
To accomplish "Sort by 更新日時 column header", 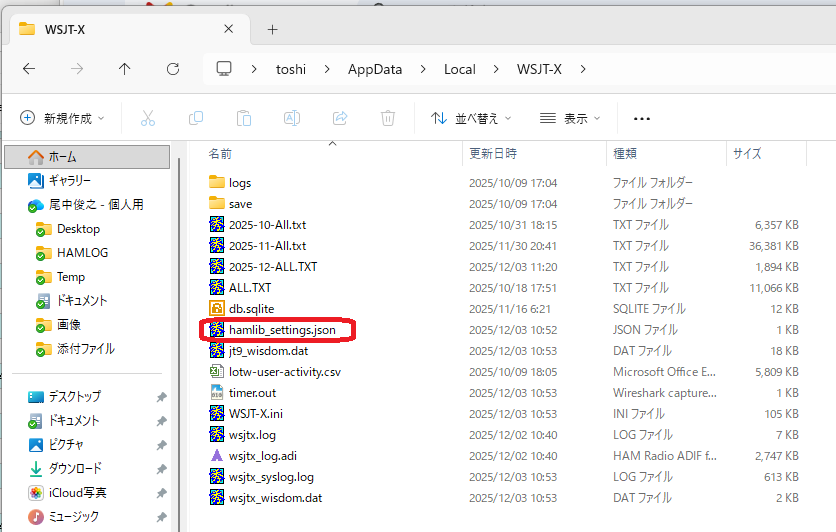I will 493,154.
